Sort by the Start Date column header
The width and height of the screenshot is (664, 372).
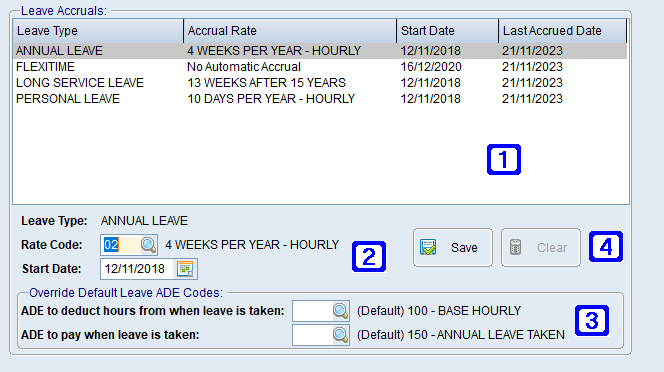coord(448,31)
